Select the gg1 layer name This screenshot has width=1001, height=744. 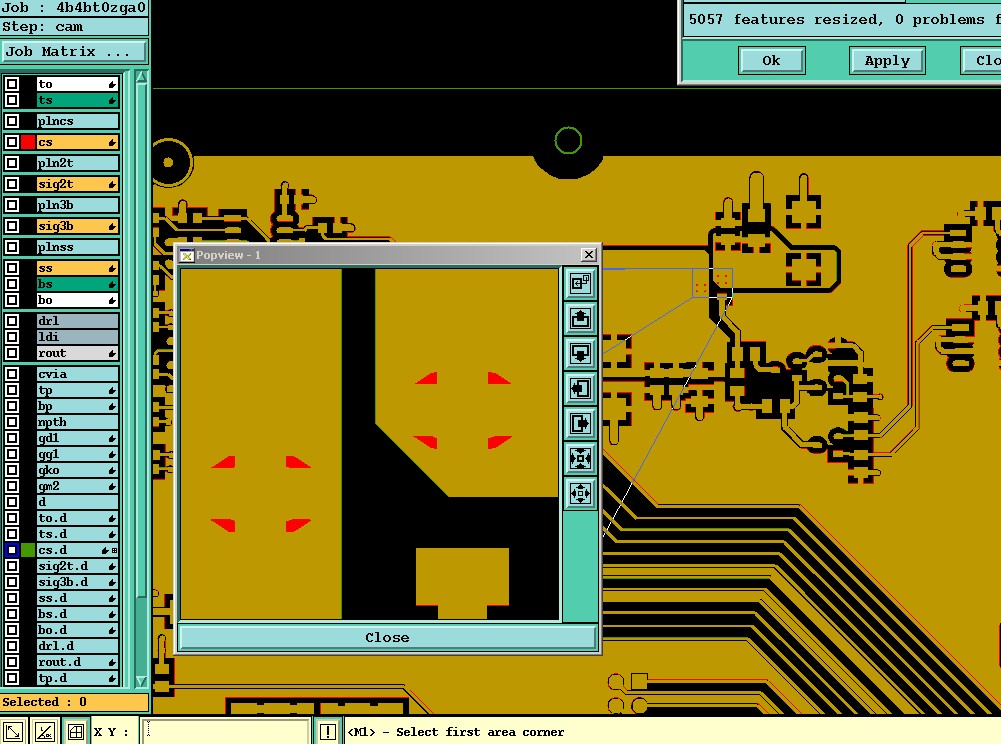(x=78, y=454)
